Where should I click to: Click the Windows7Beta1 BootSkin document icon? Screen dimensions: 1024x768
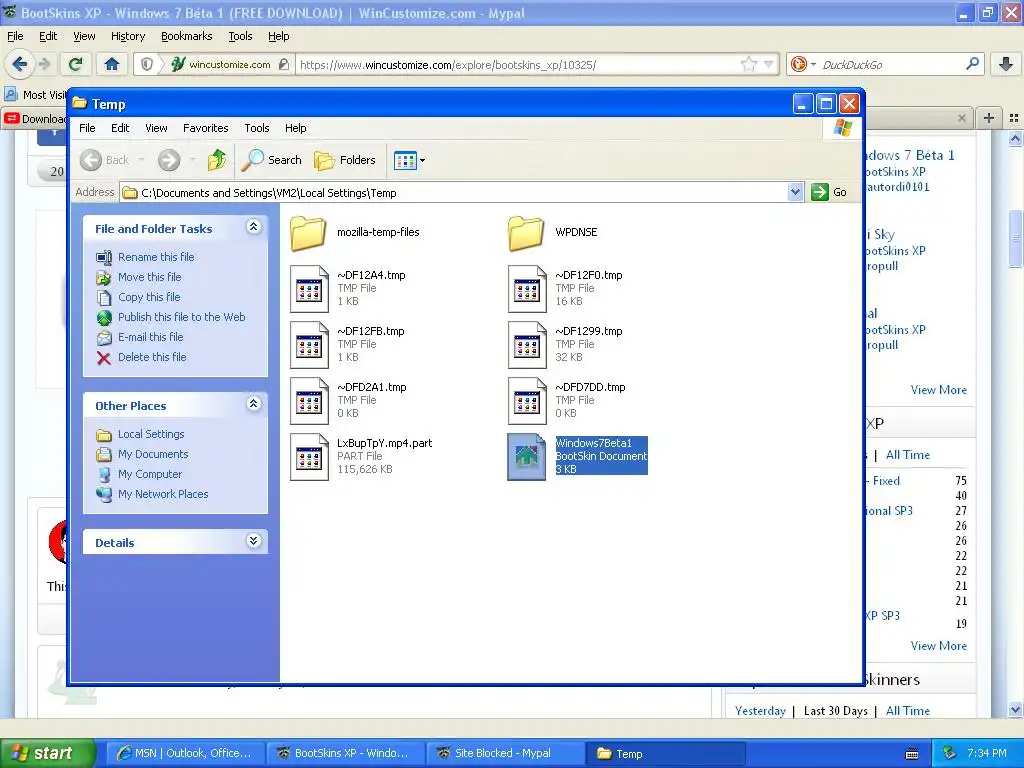527,457
